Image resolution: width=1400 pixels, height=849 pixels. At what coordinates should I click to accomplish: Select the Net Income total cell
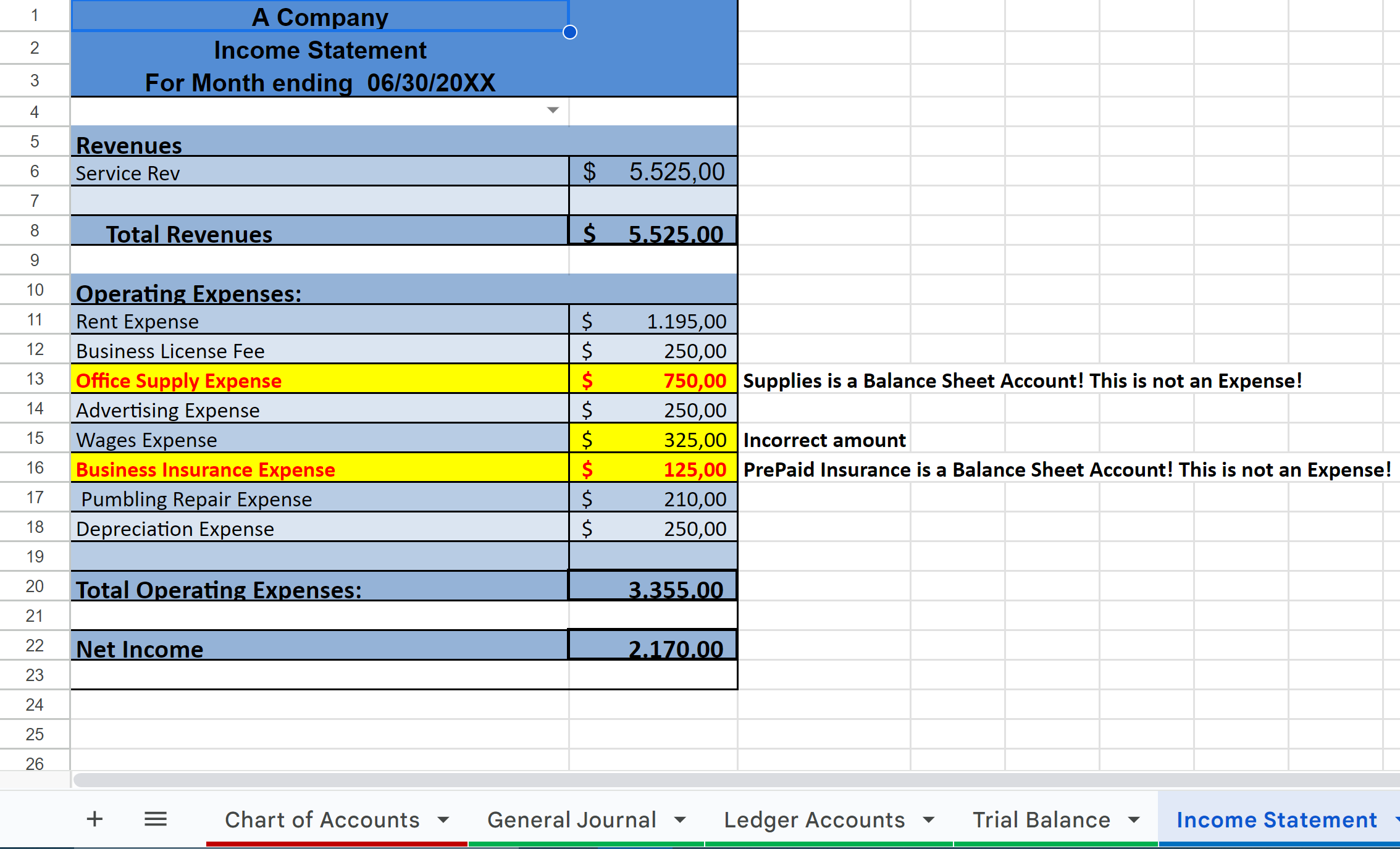point(652,648)
